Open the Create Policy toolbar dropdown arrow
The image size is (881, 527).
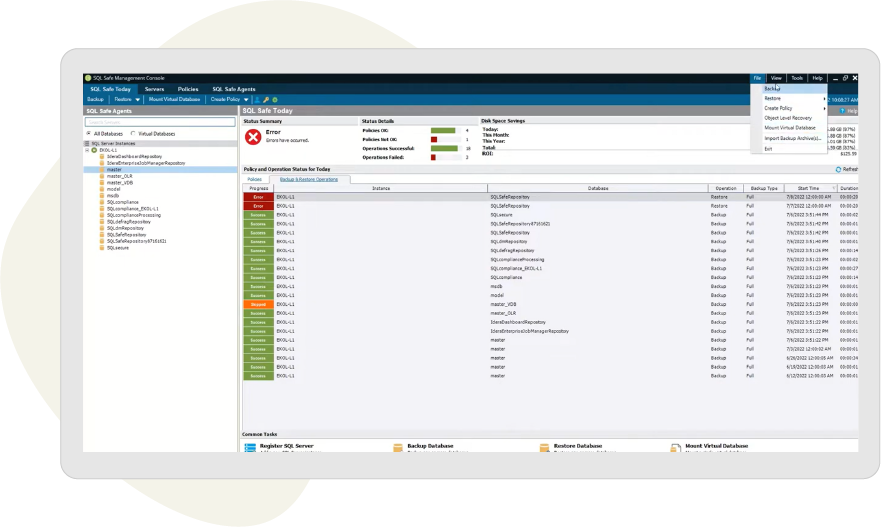point(246,100)
